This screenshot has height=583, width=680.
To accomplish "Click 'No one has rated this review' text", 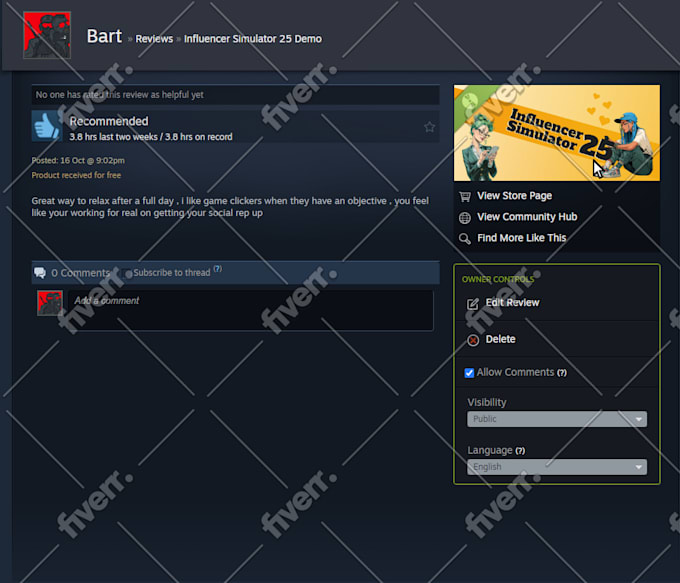I will pos(119,95).
